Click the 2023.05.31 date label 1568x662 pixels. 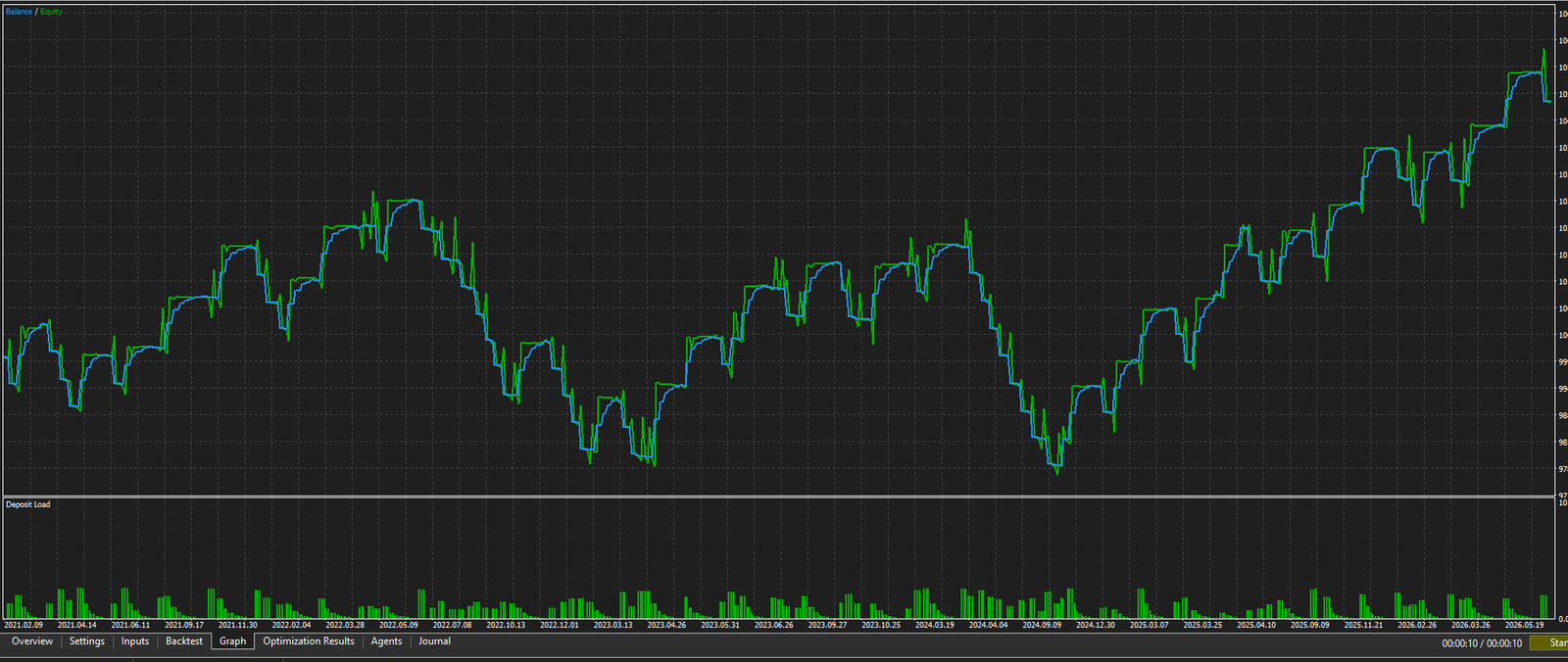[x=720, y=625]
